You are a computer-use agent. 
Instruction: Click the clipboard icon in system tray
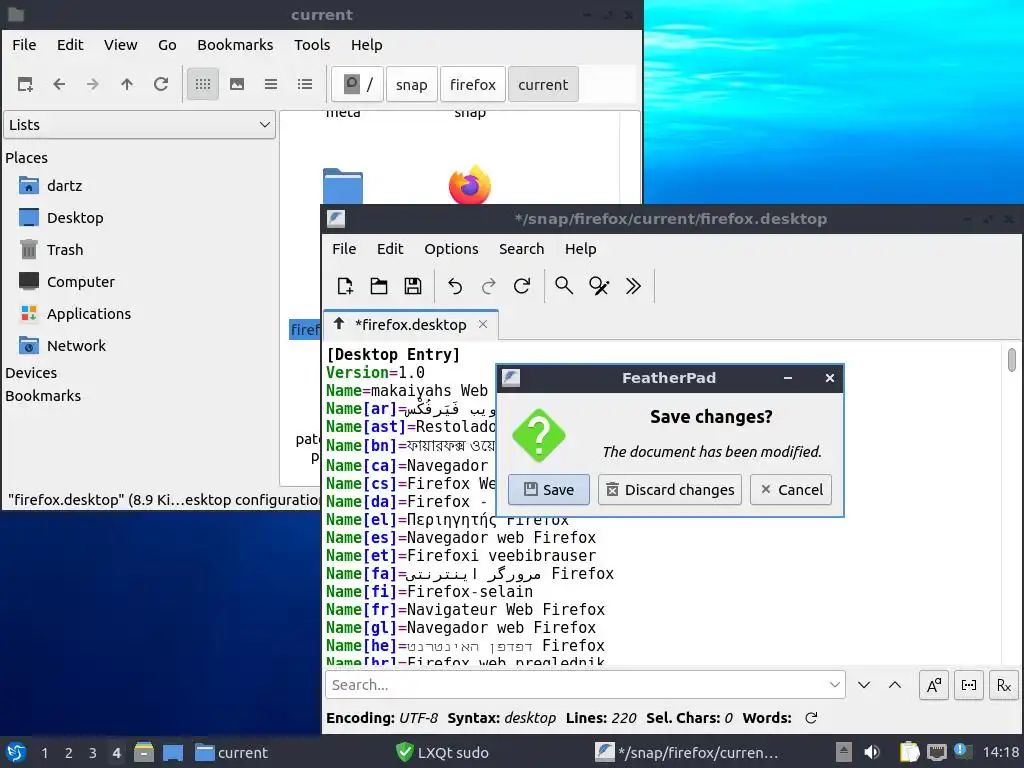pyautogui.click(x=909, y=752)
